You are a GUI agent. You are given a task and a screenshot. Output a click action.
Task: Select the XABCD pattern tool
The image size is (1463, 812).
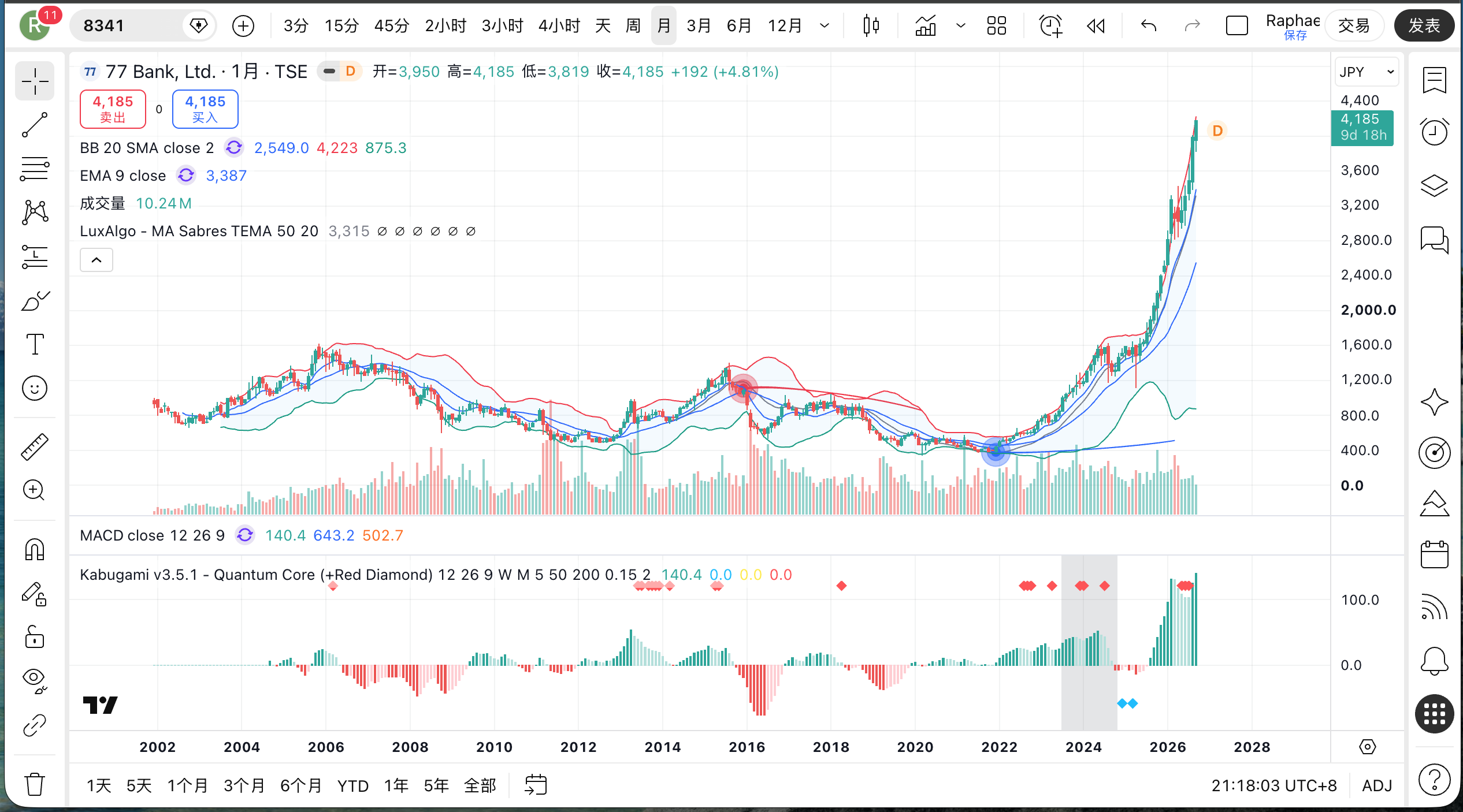(x=35, y=213)
